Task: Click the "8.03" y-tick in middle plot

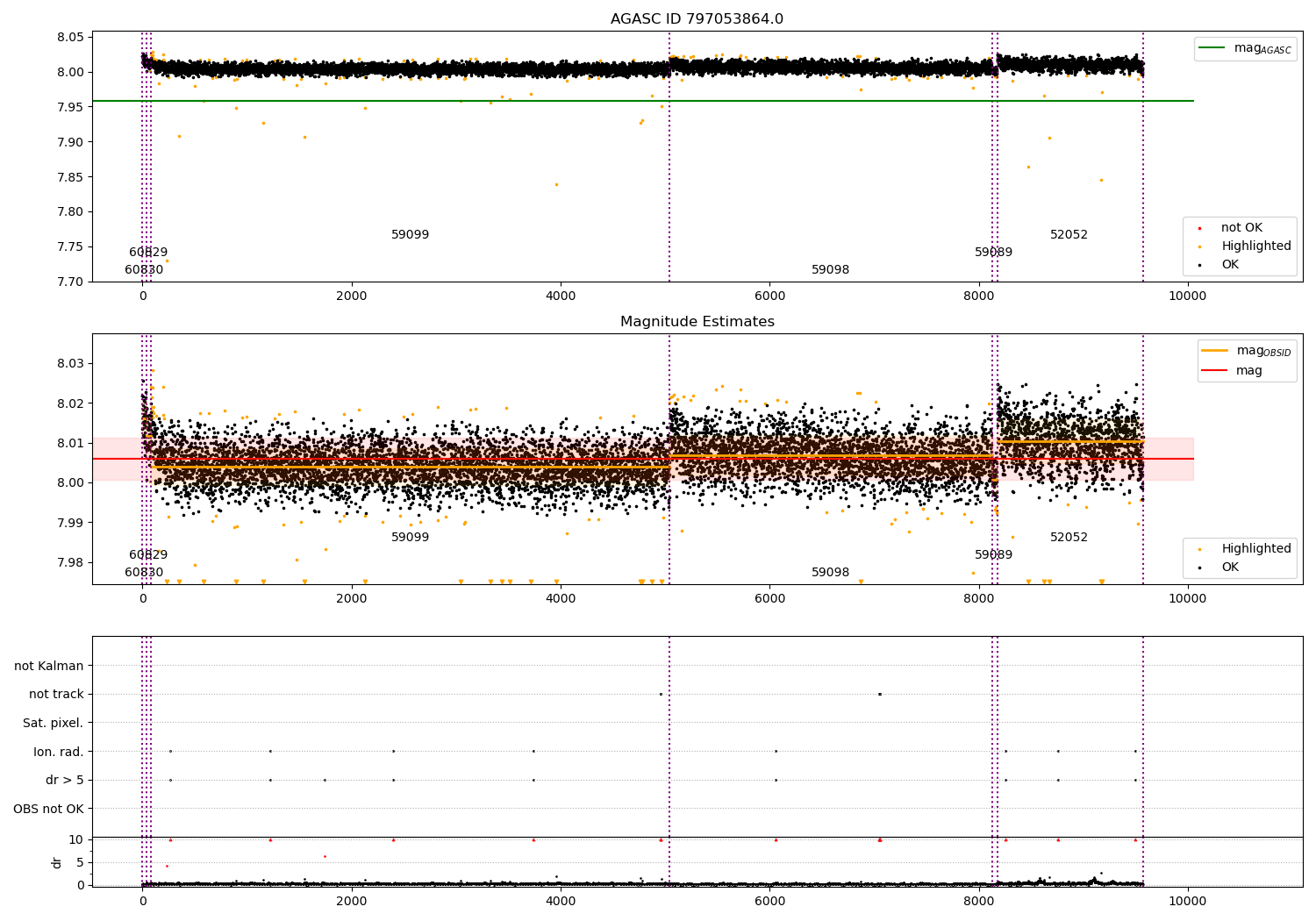Action: [71, 363]
